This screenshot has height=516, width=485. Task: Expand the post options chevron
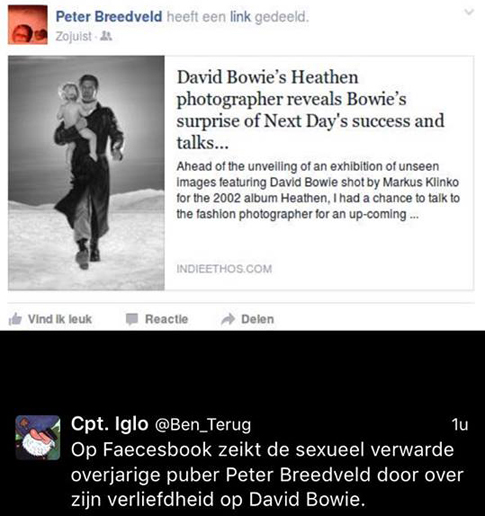point(469,12)
